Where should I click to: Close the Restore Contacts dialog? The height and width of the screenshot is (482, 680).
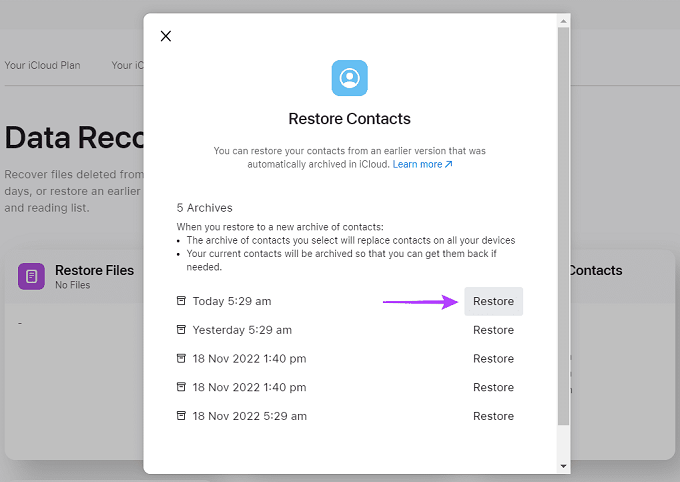coord(166,36)
